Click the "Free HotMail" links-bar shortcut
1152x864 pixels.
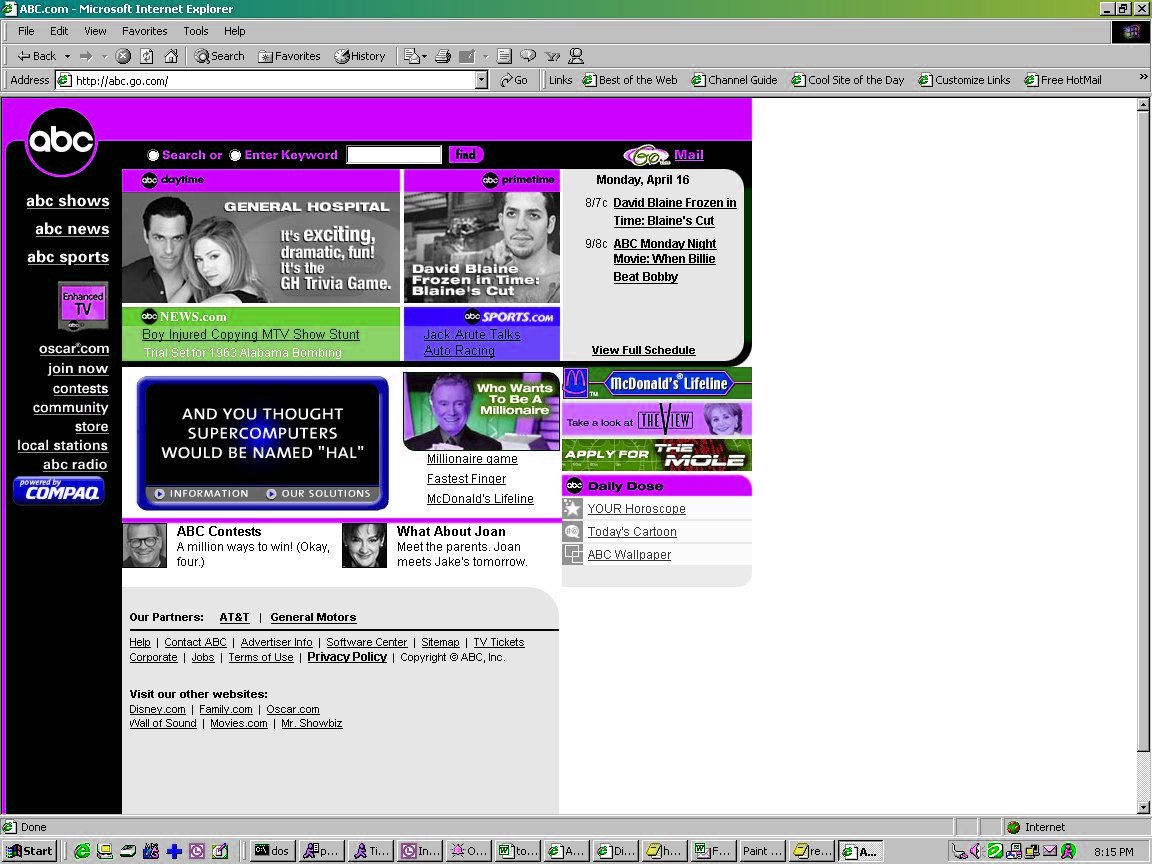pos(1063,80)
